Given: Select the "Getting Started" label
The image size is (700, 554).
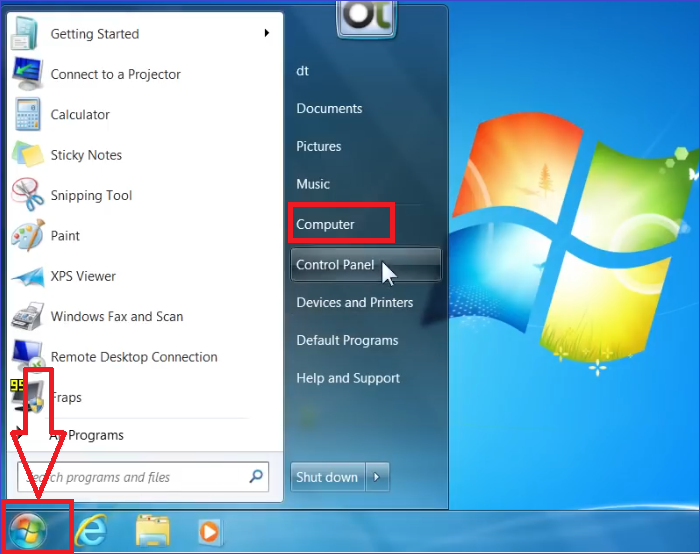Looking at the screenshot, I should [x=95, y=34].
